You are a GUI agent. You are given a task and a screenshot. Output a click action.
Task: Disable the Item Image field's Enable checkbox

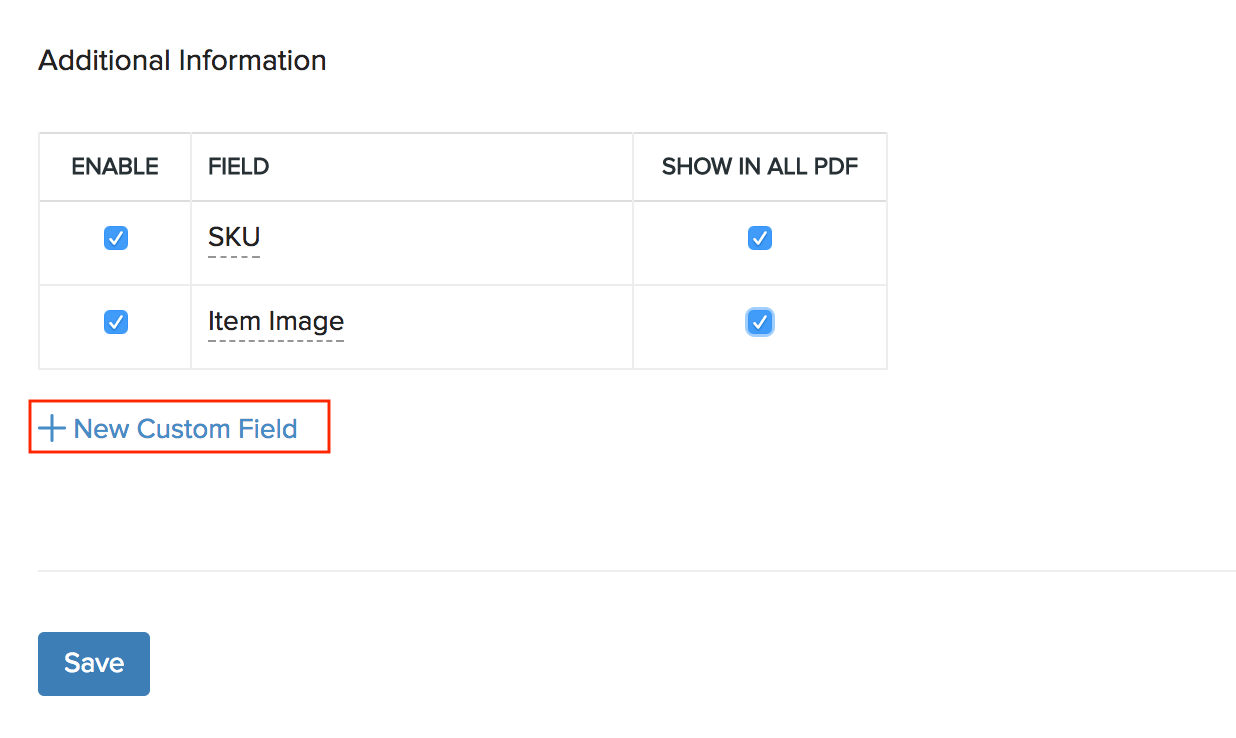tap(116, 322)
